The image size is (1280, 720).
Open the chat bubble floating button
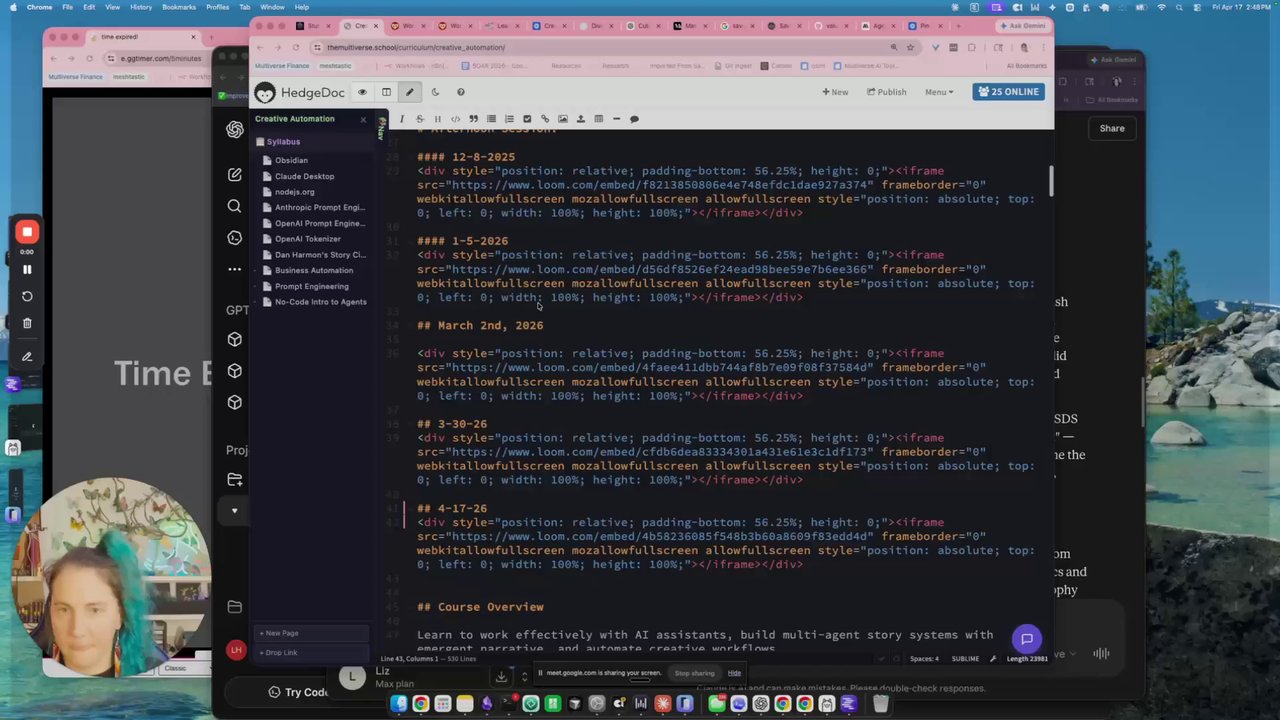(1026, 639)
